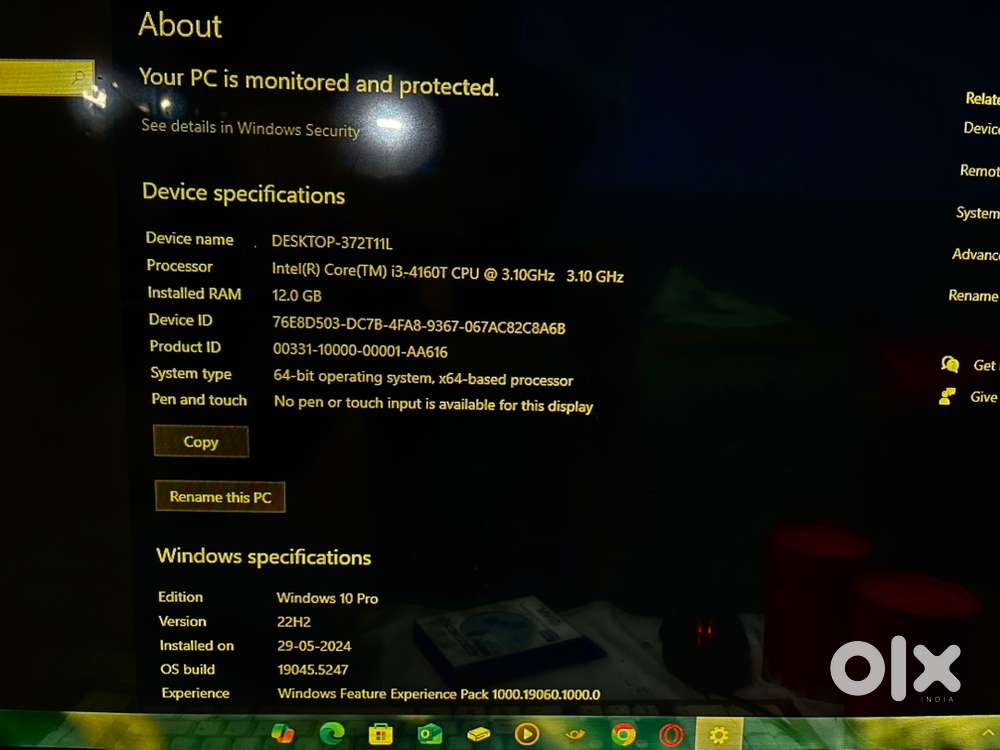Copy the device specifications
The width and height of the screenshot is (1000, 750).
click(201, 441)
